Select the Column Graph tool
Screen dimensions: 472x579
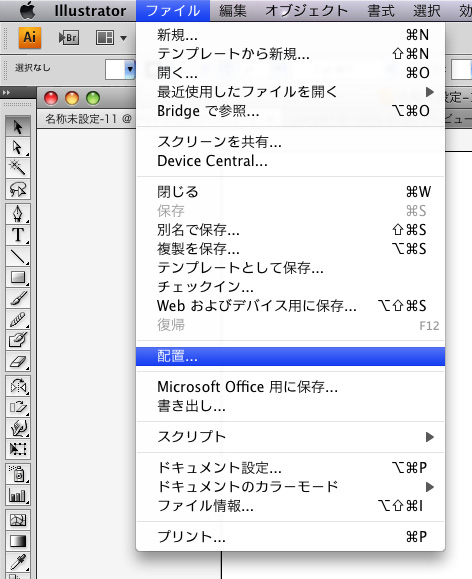[18, 495]
